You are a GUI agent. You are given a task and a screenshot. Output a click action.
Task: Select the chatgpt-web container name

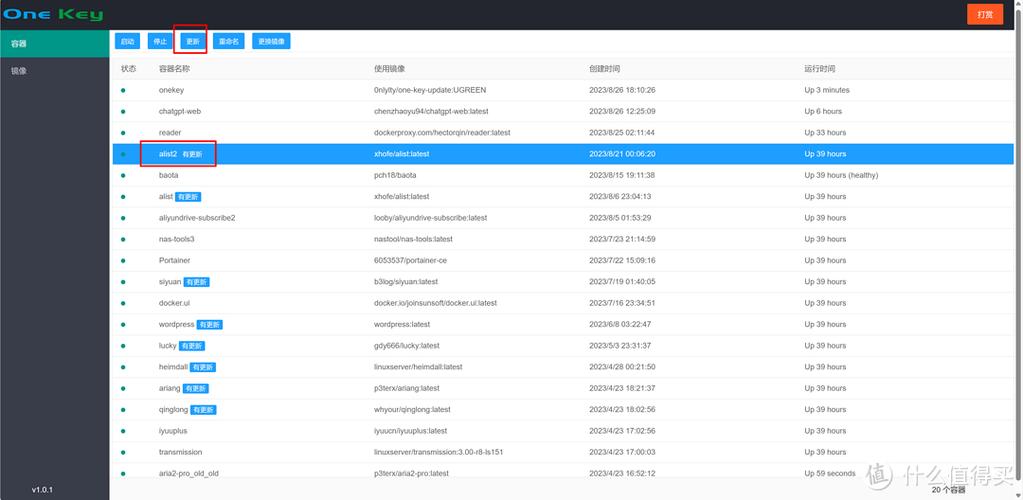(179, 112)
